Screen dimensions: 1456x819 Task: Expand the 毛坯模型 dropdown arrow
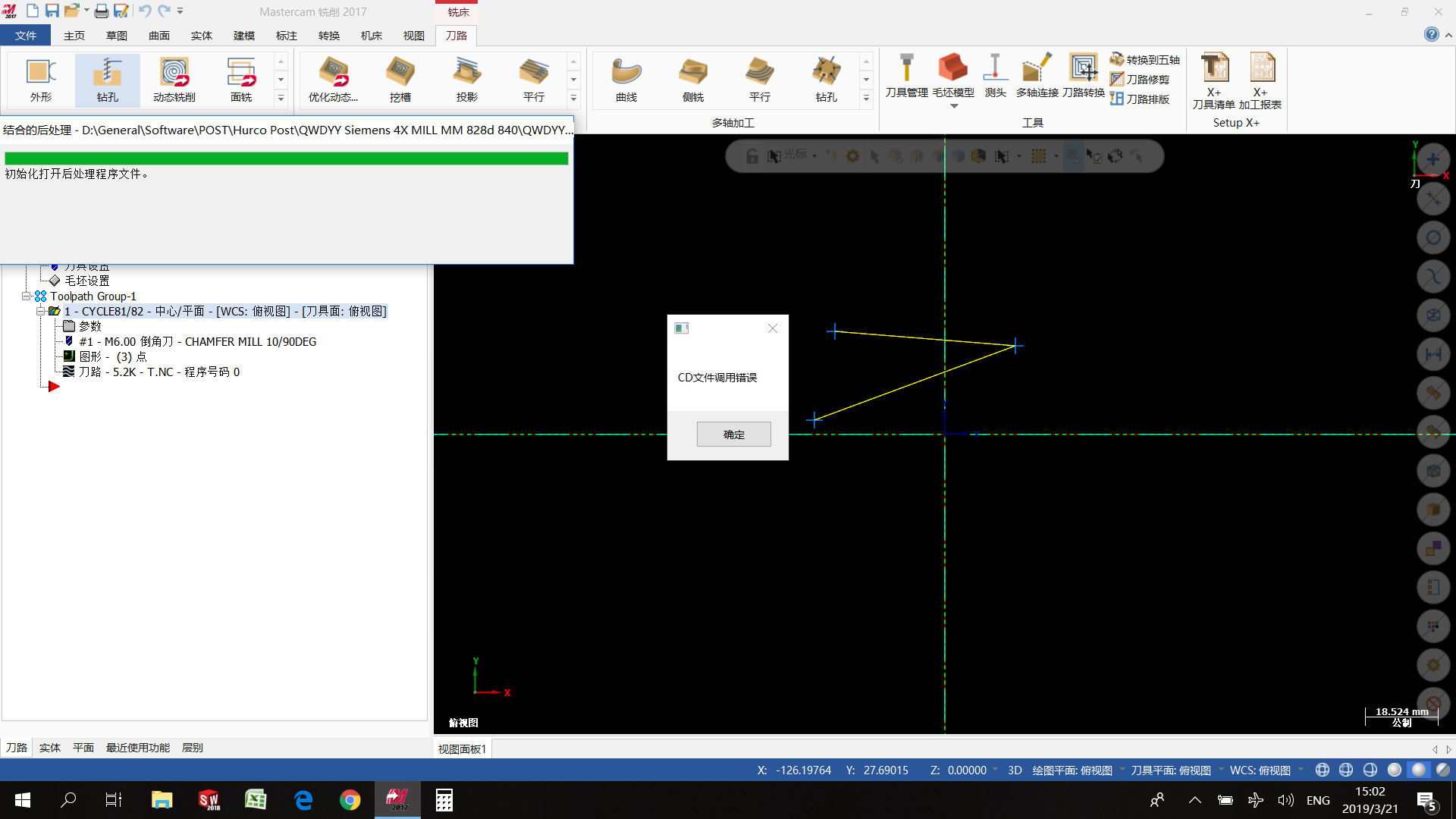tap(954, 106)
